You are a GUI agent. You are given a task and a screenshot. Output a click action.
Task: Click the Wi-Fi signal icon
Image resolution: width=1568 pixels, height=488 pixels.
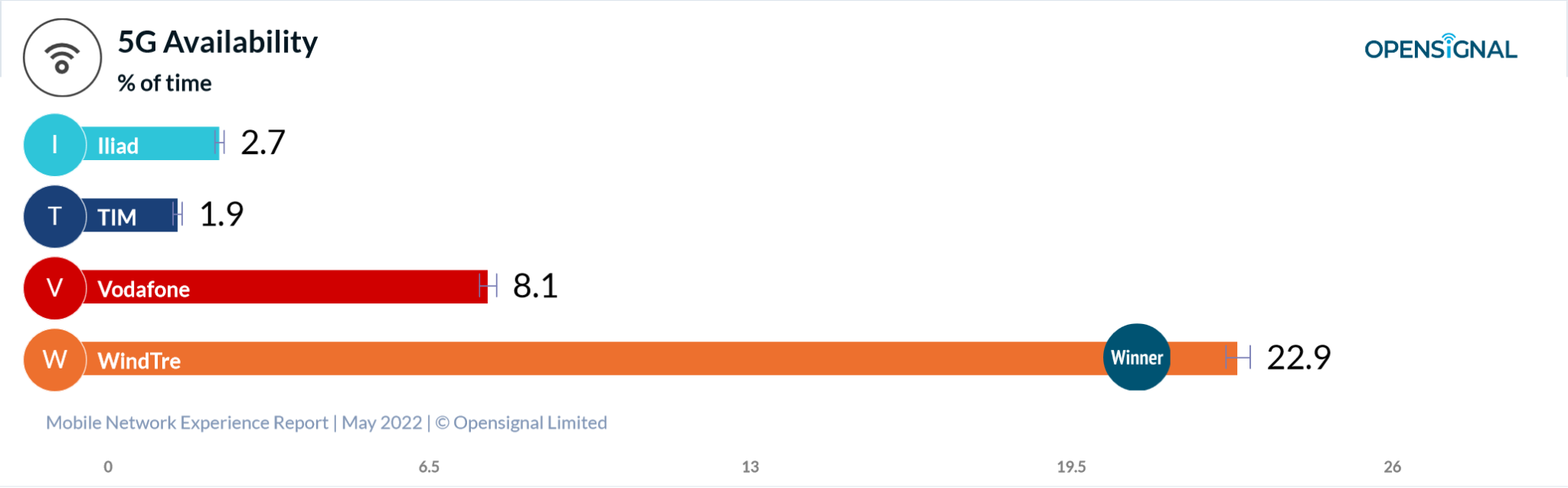click(x=62, y=58)
